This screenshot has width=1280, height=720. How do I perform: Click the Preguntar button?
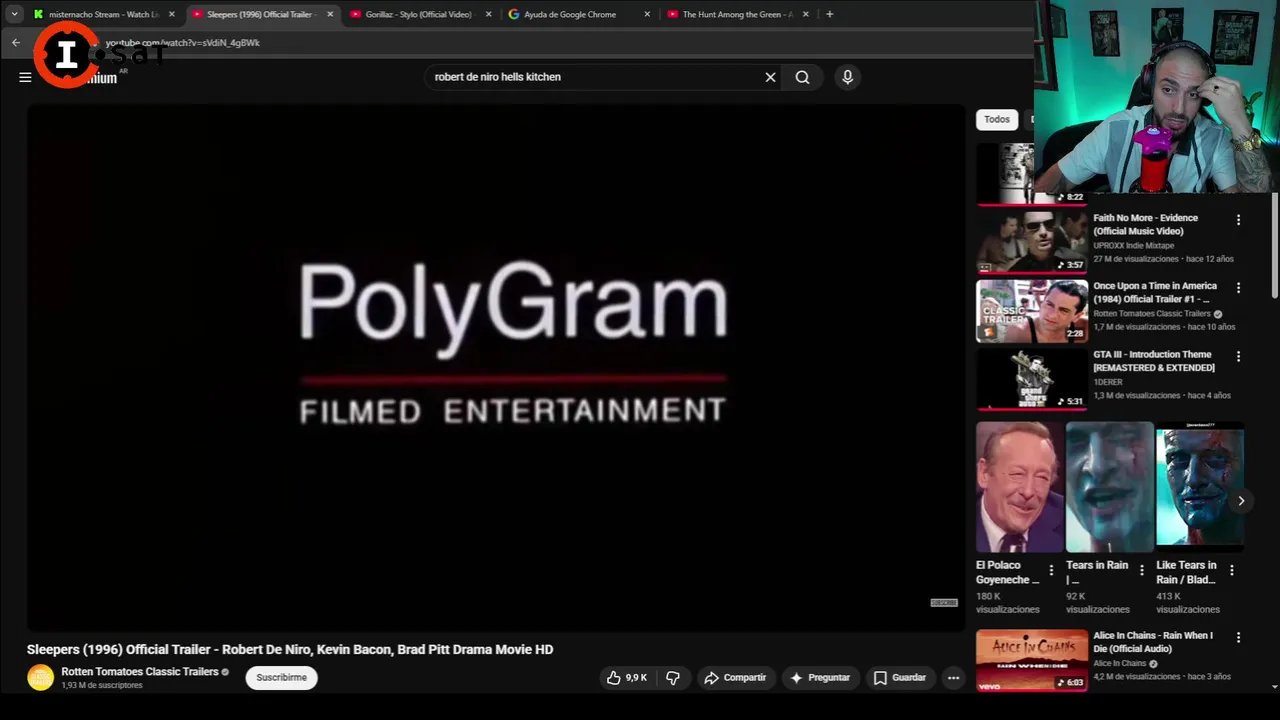pyautogui.click(x=820, y=678)
